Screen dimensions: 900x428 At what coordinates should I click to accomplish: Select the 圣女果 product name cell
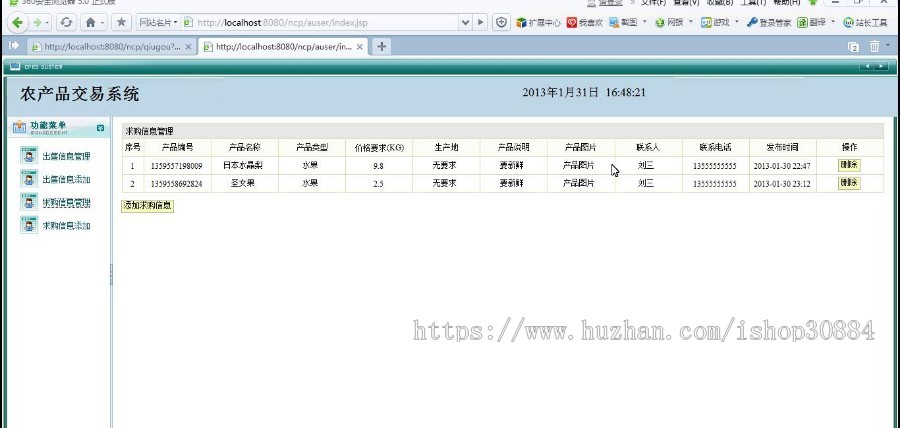click(243, 184)
